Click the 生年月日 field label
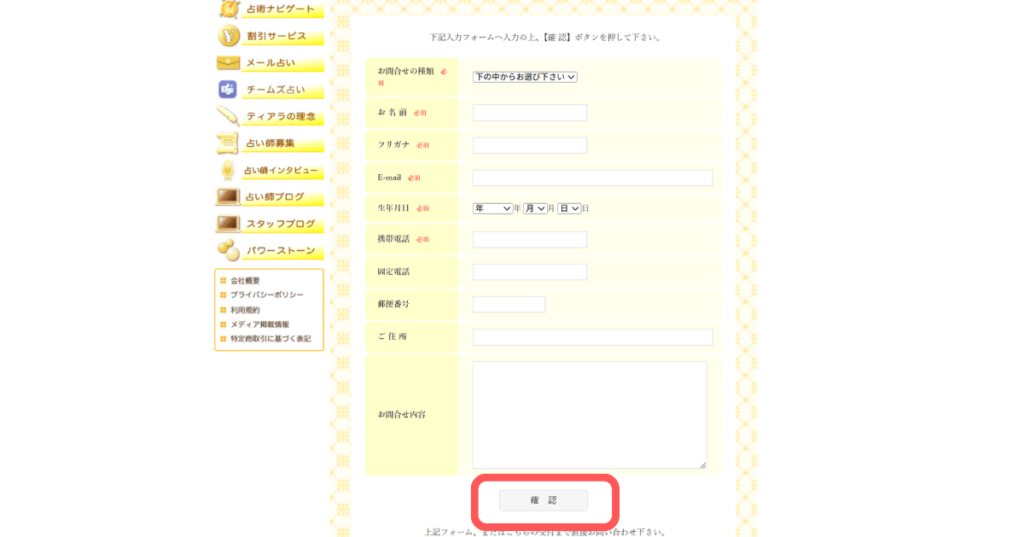This screenshot has height=537, width=1024. click(393, 208)
